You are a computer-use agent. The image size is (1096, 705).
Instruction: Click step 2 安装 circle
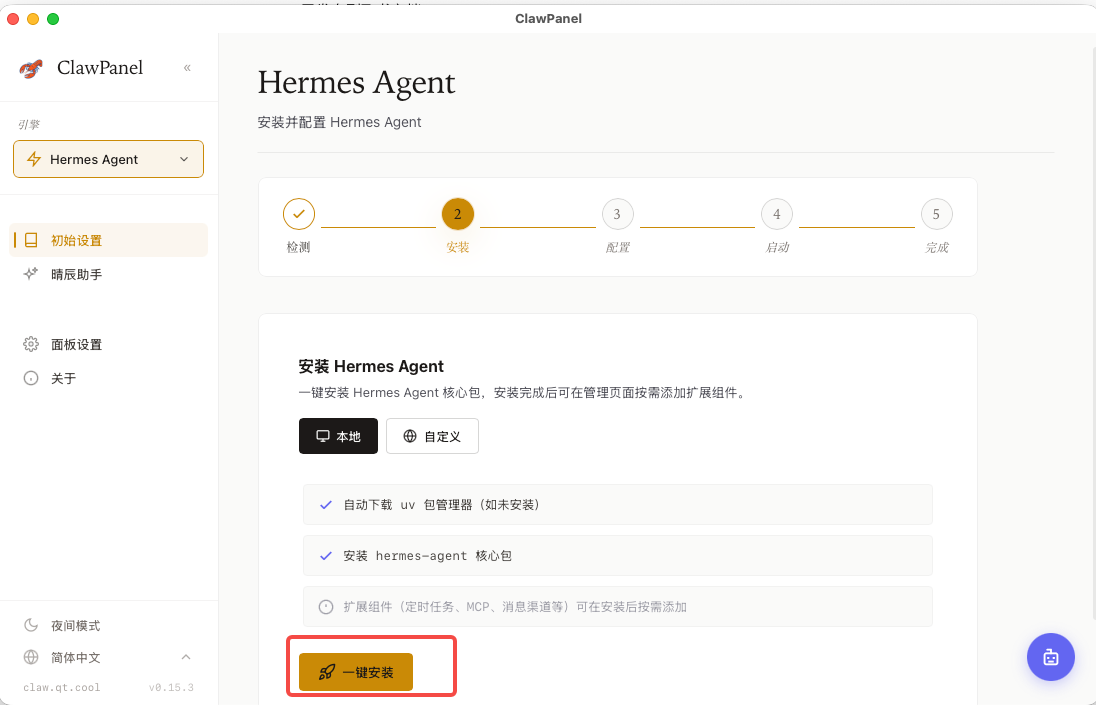click(458, 215)
